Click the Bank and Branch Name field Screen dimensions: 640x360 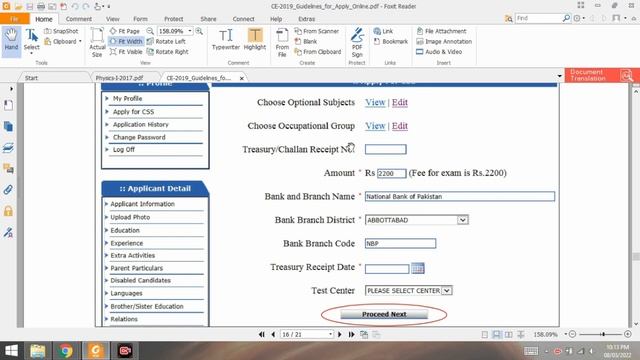pyautogui.click(x=460, y=196)
